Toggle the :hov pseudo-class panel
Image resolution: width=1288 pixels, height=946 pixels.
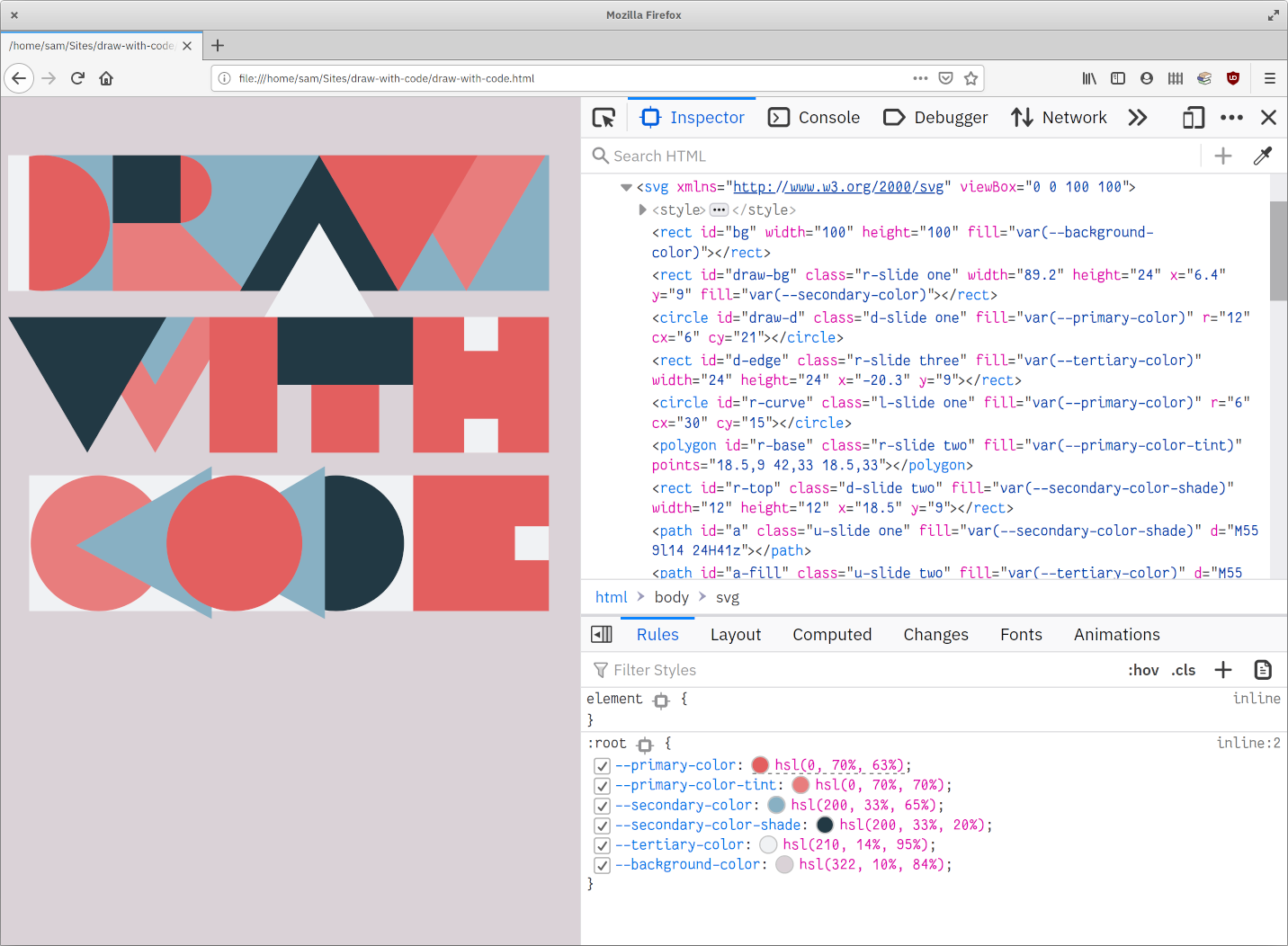1143,670
